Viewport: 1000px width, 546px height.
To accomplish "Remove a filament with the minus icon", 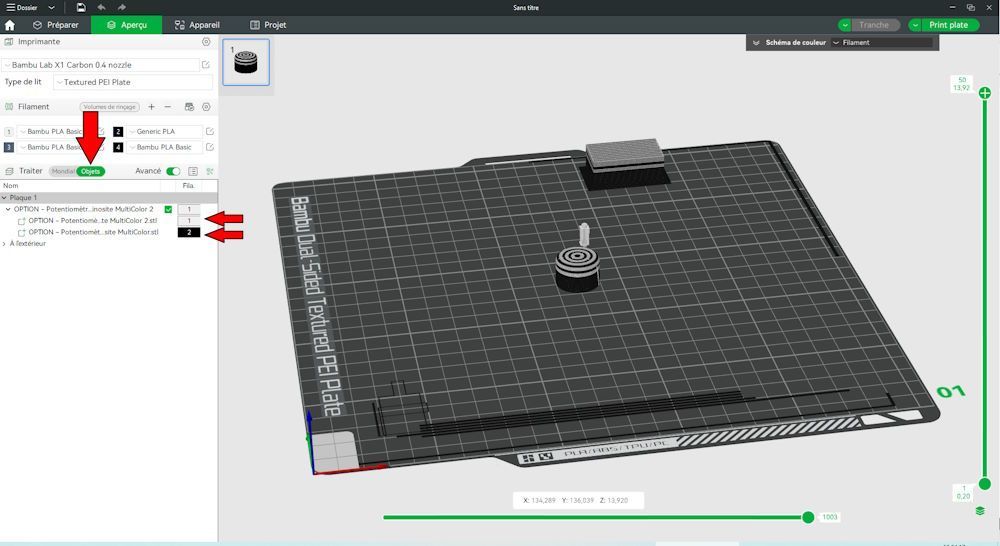I will point(168,107).
